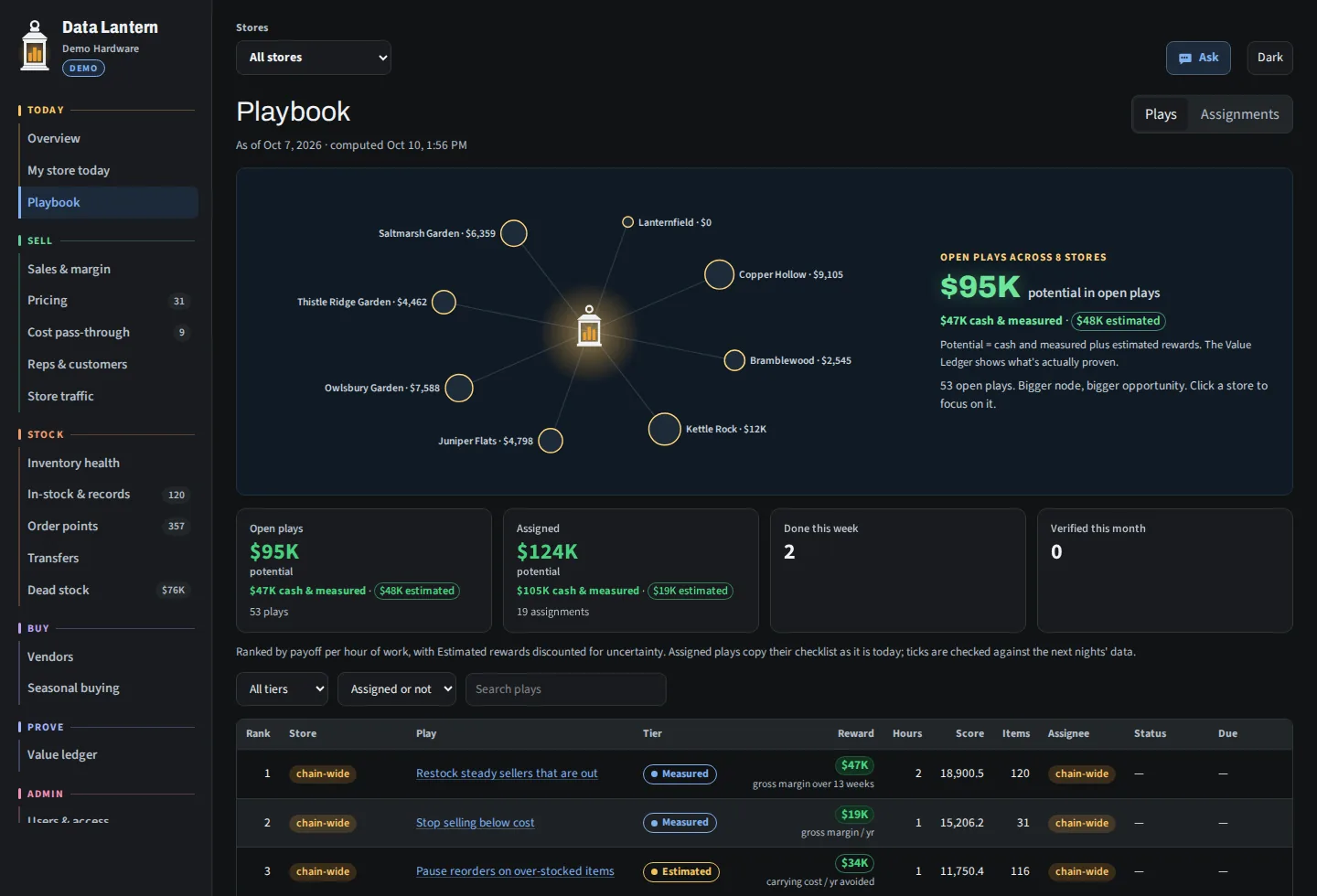Viewport: 1317px width, 896px height.
Task: Open Cost pass-through page
Action: [109, 333]
